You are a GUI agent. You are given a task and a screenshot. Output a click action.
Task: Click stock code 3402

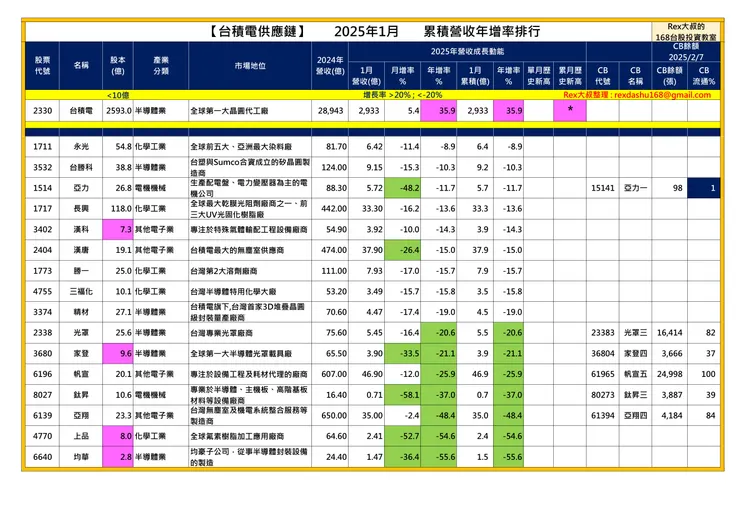coord(42,229)
